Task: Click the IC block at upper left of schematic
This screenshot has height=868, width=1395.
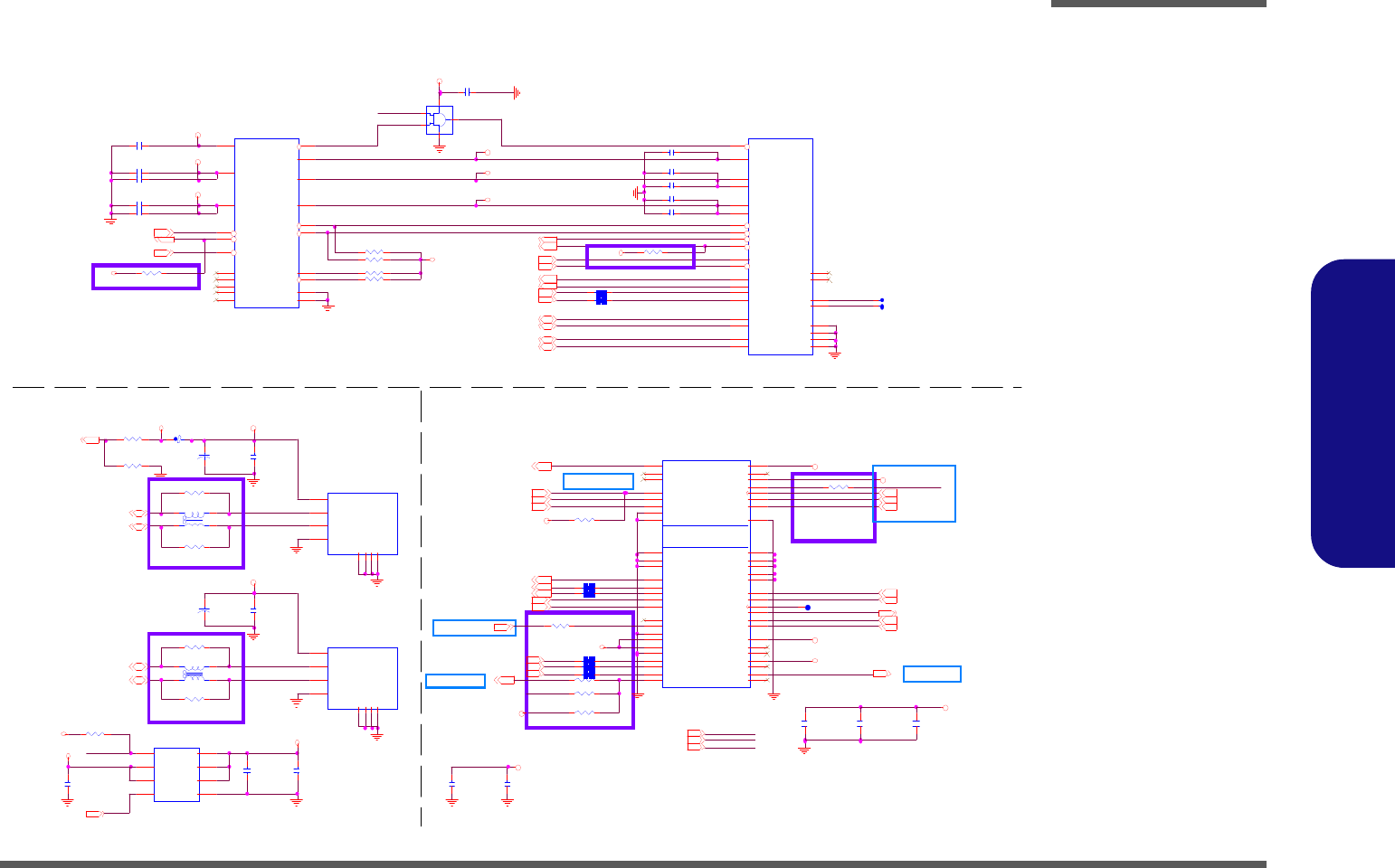Action: [267, 223]
